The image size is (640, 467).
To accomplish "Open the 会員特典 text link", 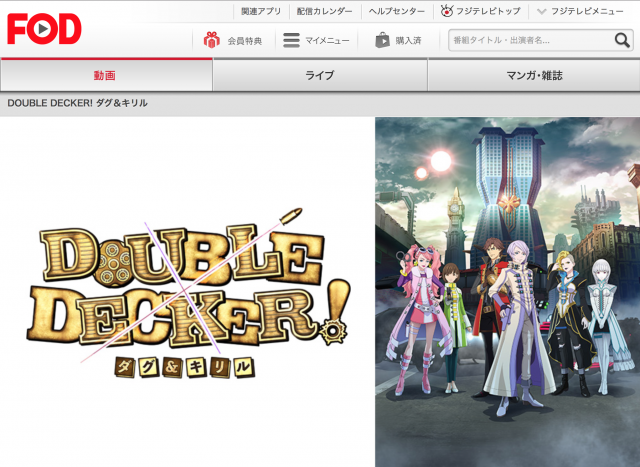I will pos(244,40).
